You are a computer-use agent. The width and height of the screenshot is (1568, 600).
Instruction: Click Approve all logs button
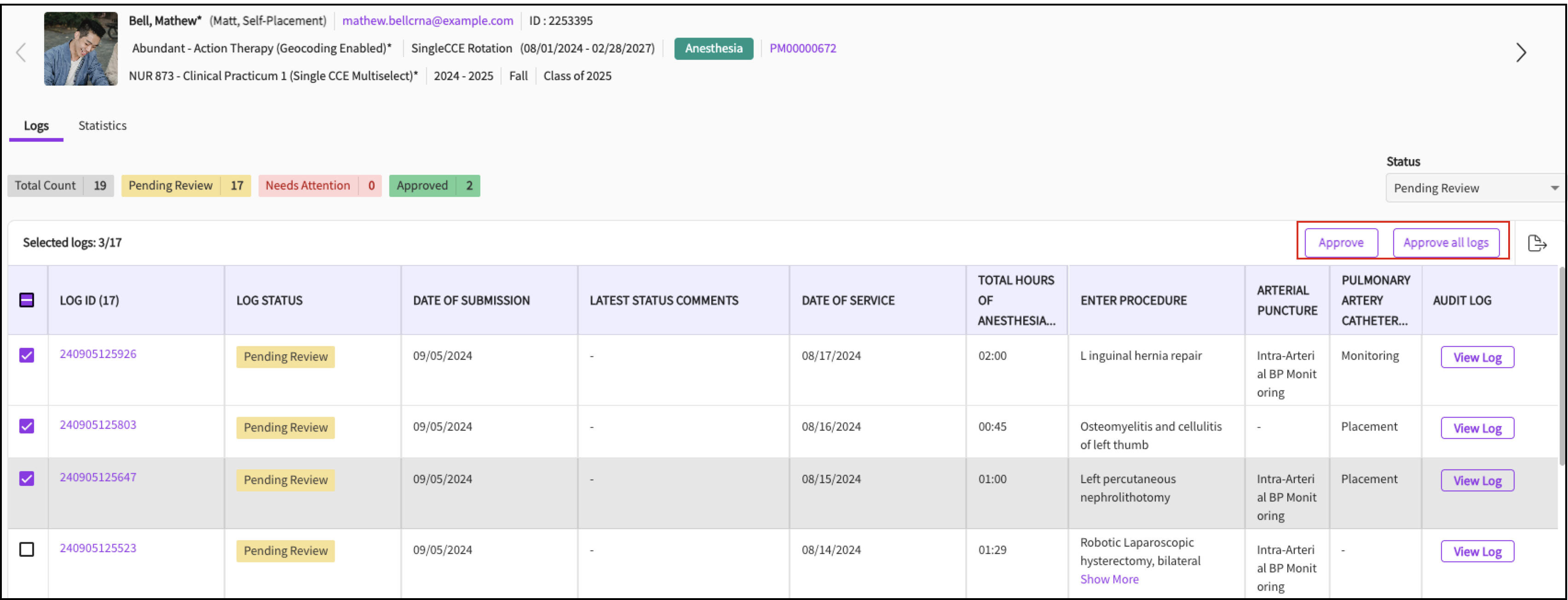point(1445,243)
